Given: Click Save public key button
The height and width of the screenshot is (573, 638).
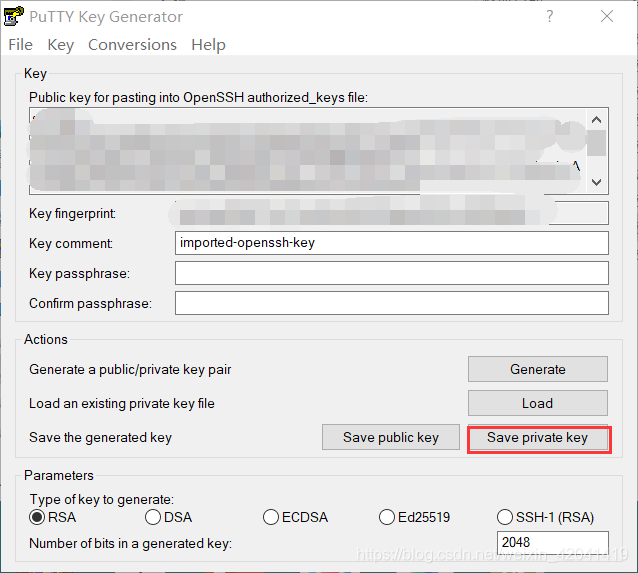Looking at the screenshot, I should 391,437.
